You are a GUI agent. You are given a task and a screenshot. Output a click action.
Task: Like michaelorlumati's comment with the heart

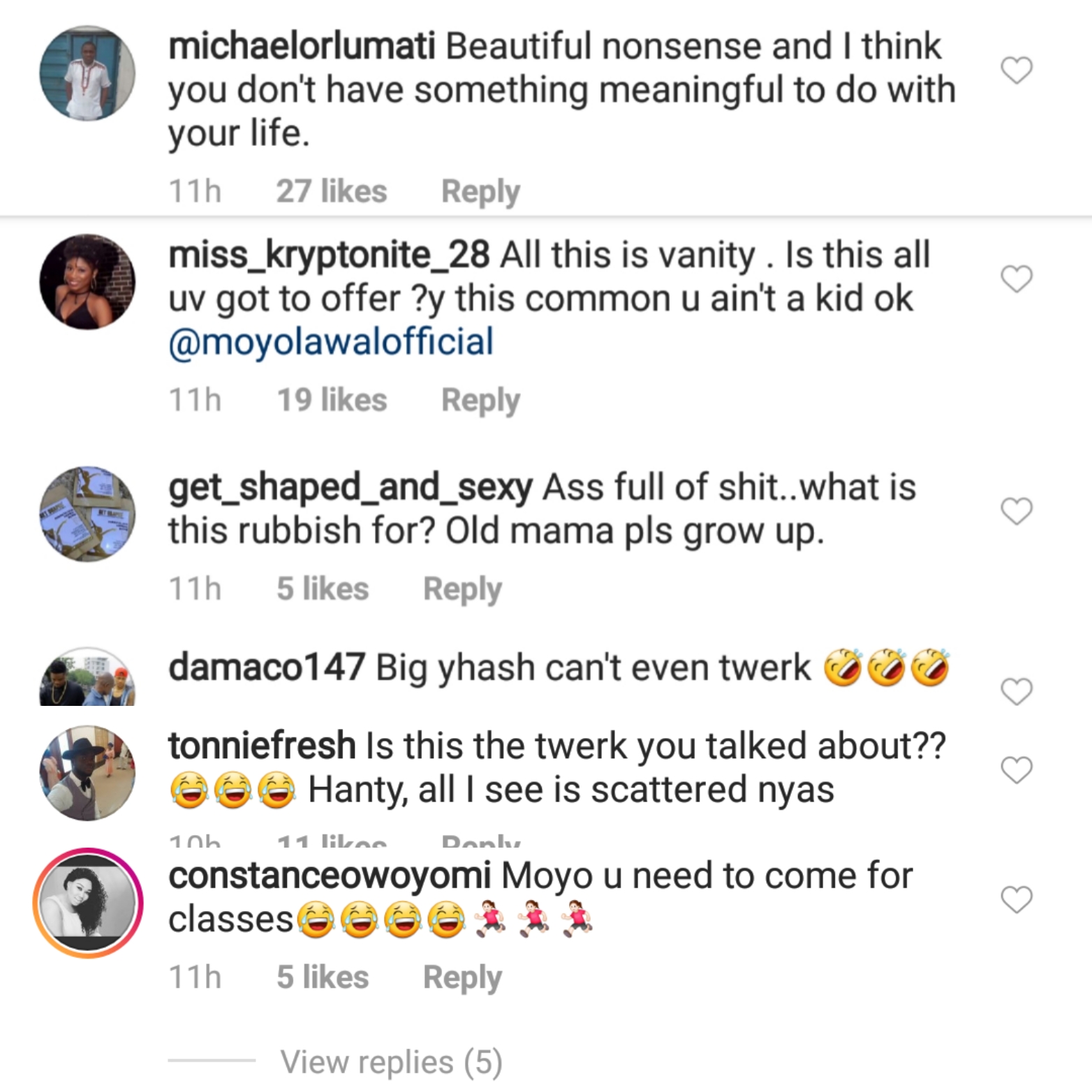coord(1016,71)
